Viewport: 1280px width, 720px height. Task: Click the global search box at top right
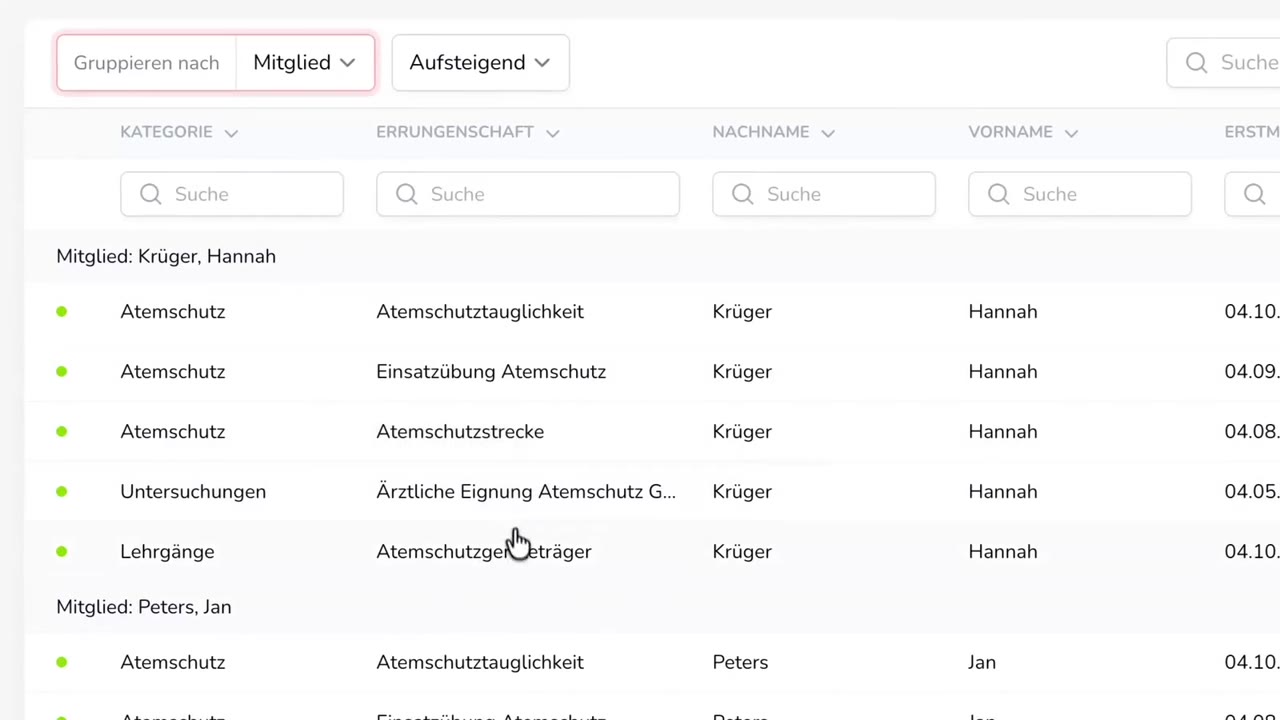click(x=1224, y=63)
